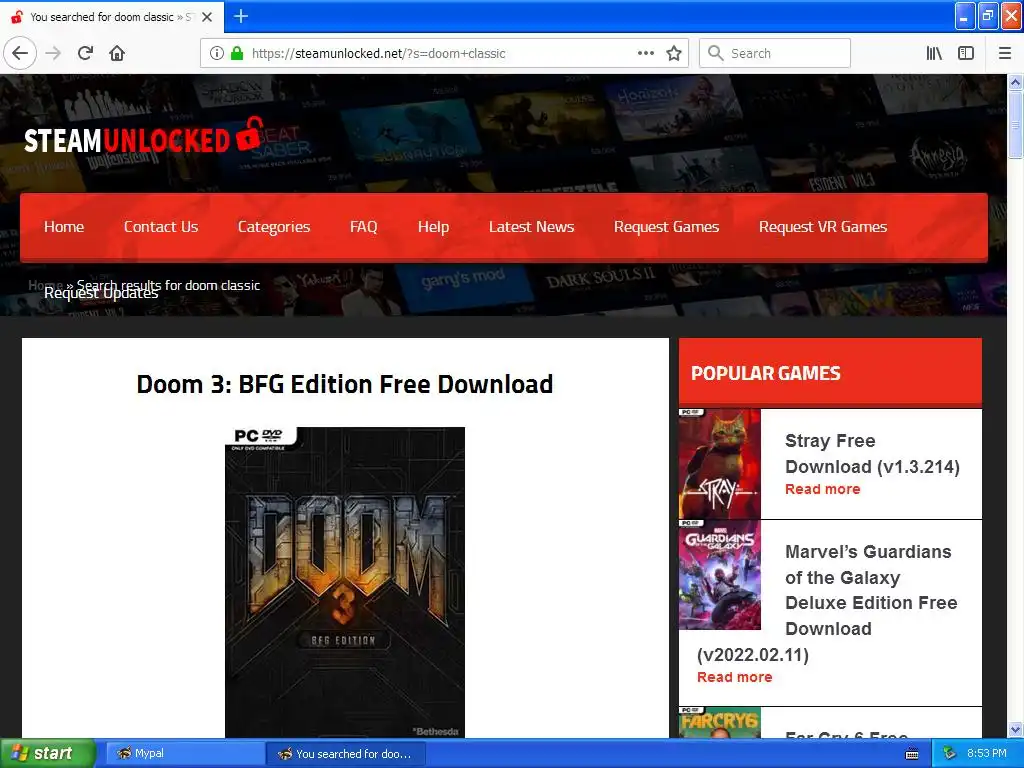Click Read more under Stray

[822, 489]
